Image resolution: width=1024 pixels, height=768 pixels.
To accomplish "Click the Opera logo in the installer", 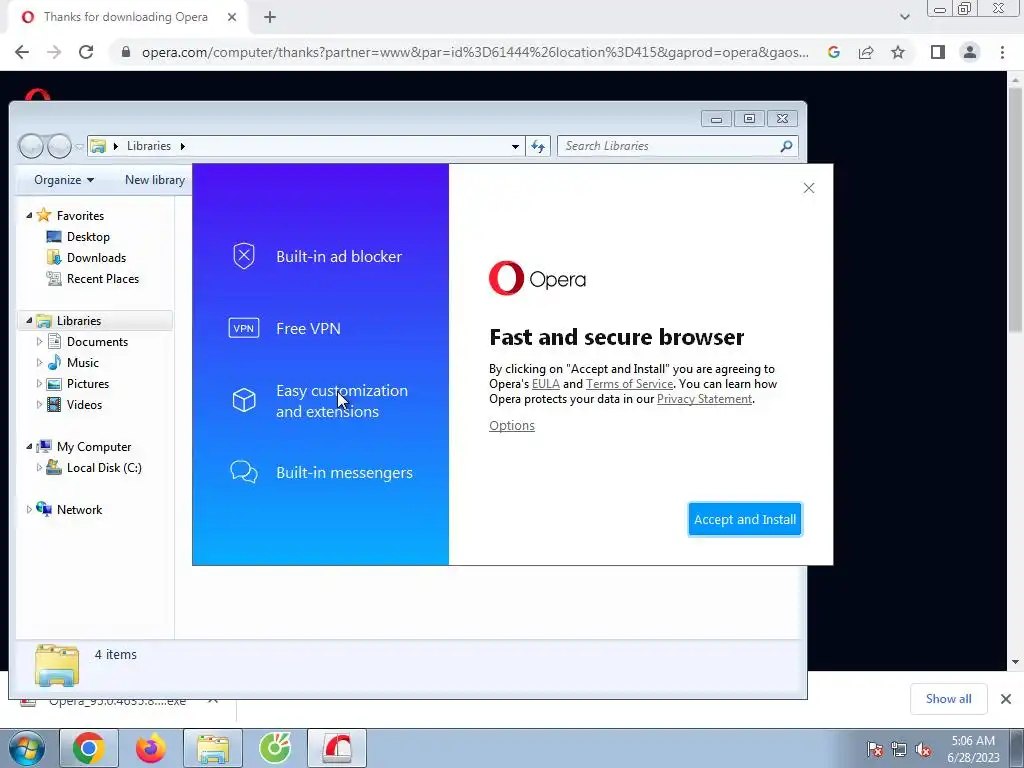I will 537,278.
